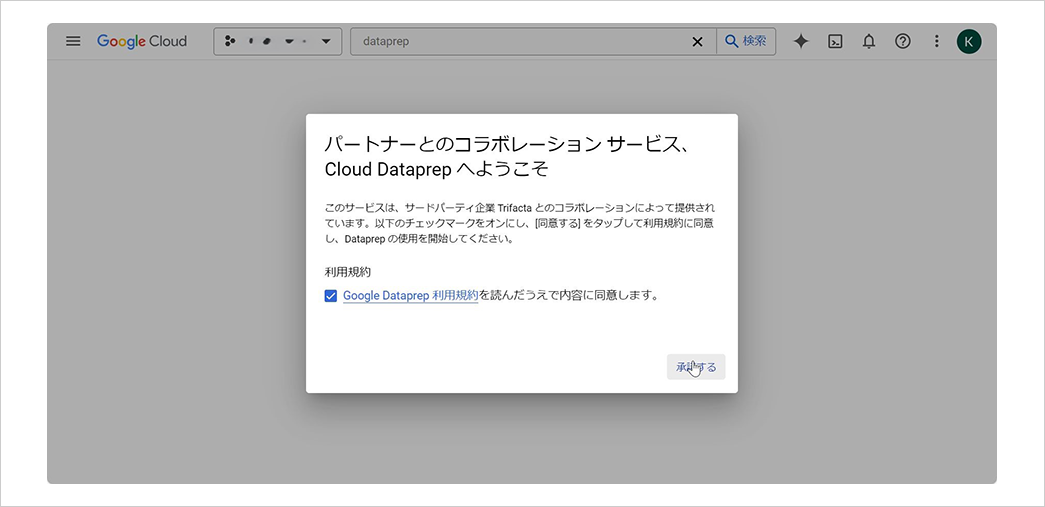The width and height of the screenshot is (1045, 507).
Task: Open the notifications bell
Action: (868, 41)
